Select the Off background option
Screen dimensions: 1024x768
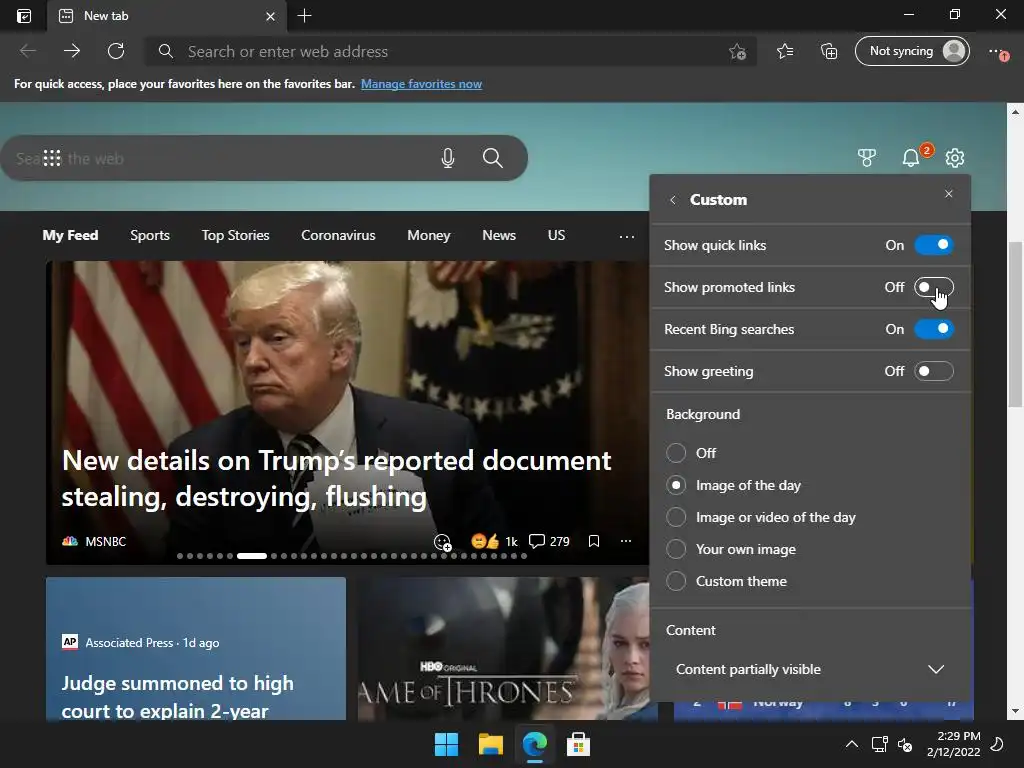[x=676, y=453]
